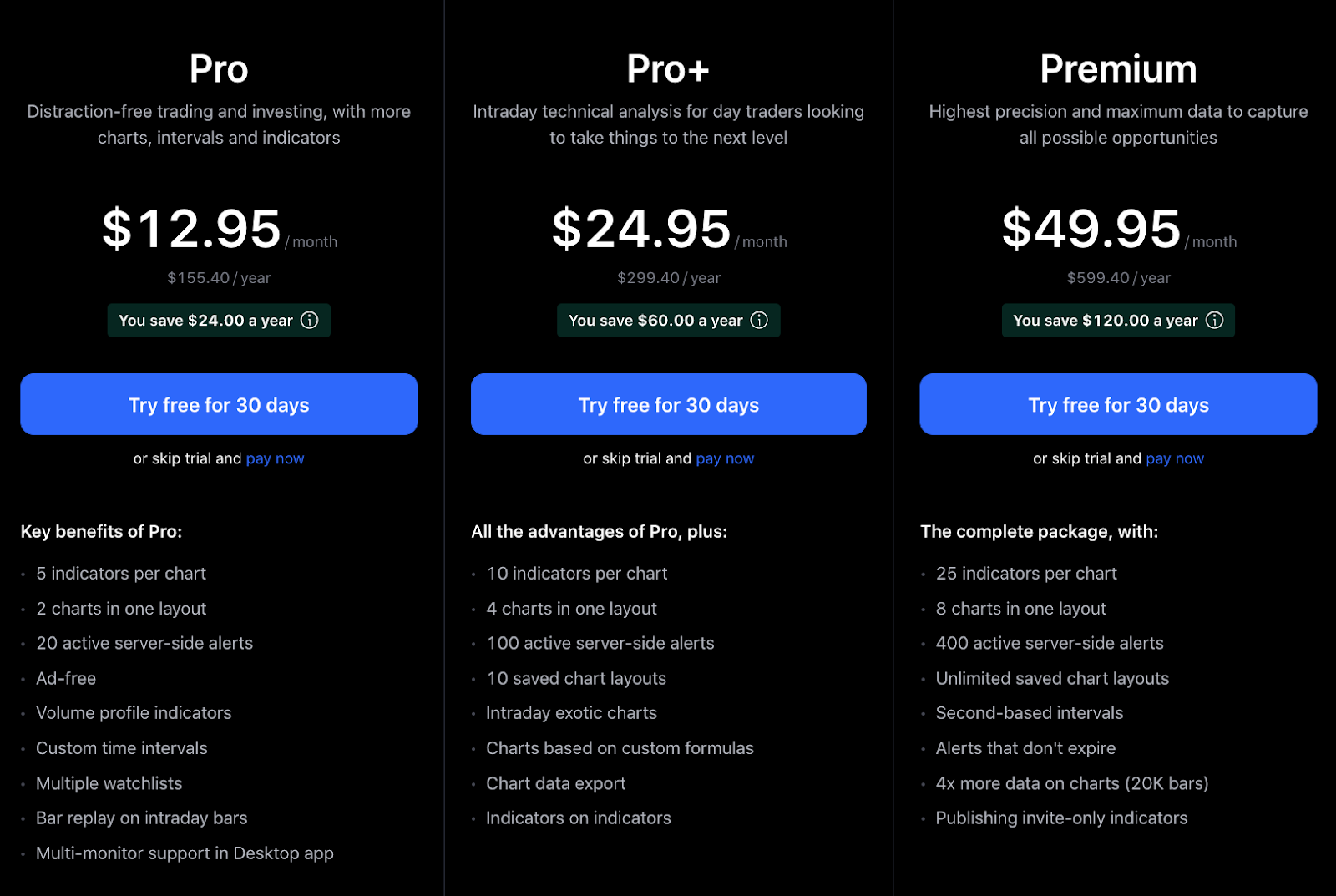
Task: Click the Pro plan heading
Action: pos(219,68)
